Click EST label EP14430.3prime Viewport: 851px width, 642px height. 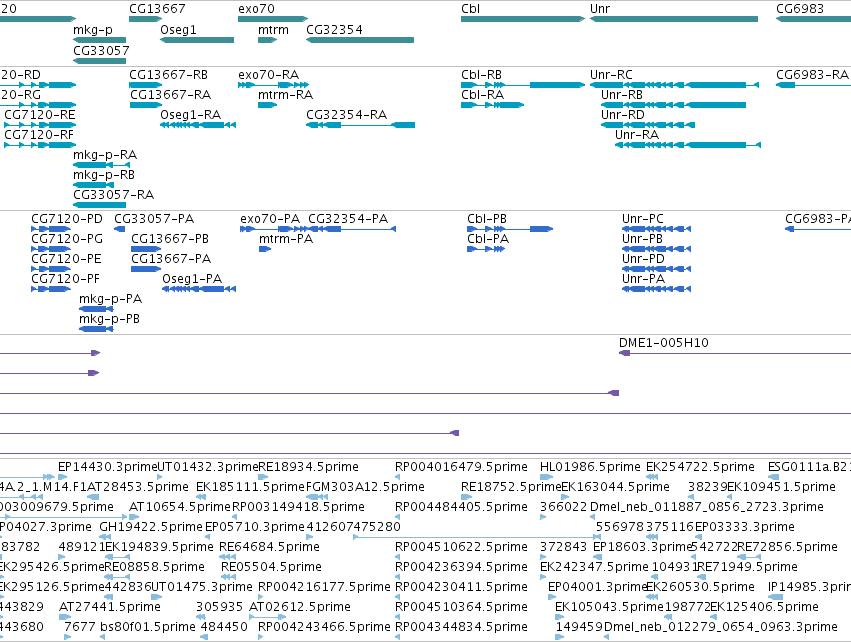coord(107,467)
